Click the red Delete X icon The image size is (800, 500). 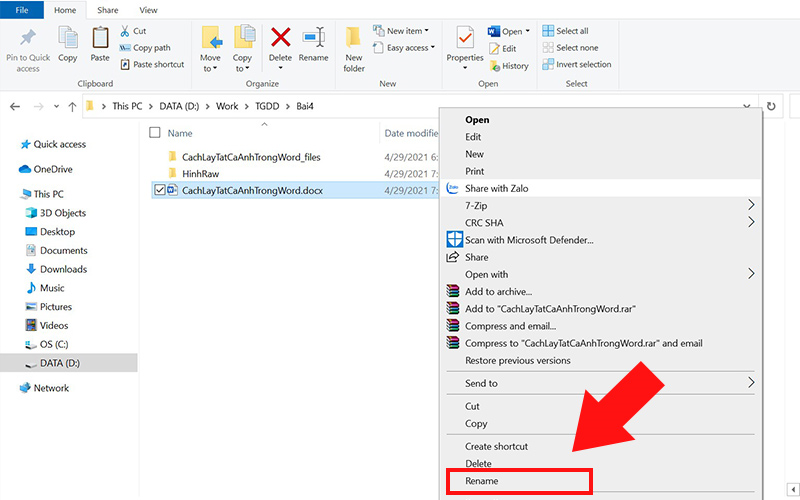pyautogui.click(x=281, y=38)
